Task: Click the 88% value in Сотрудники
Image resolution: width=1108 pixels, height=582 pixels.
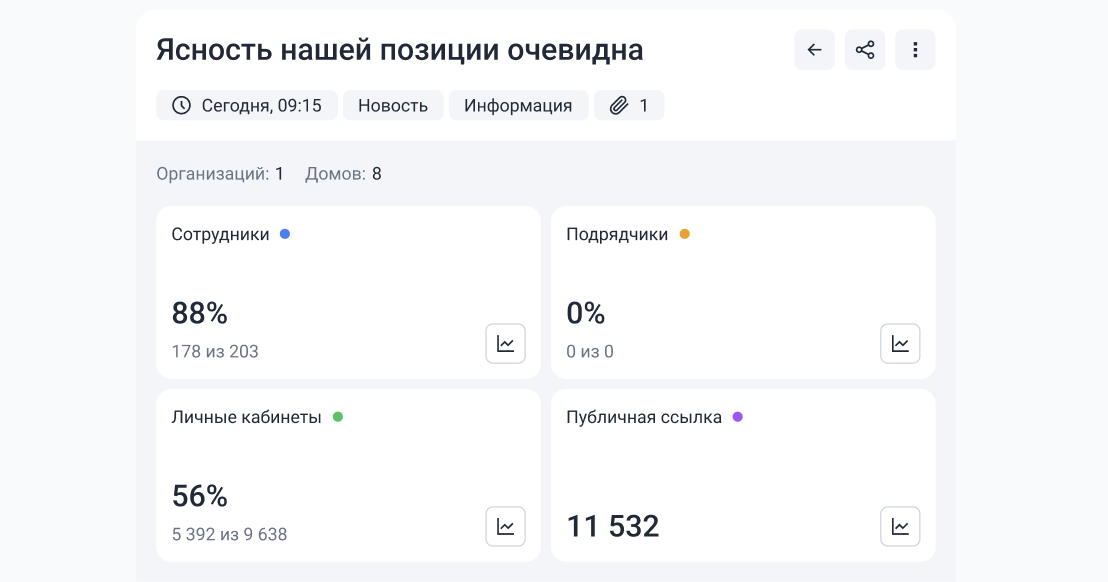Action: point(199,313)
